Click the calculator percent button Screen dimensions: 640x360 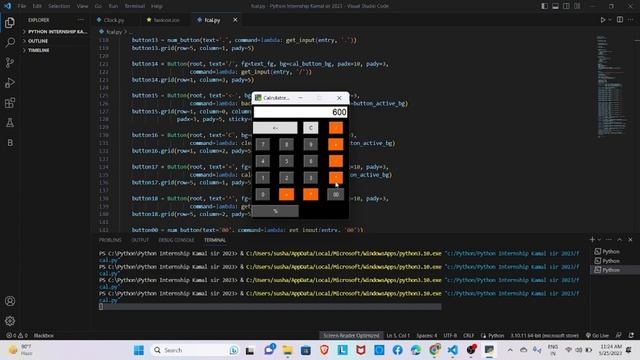point(276,211)
